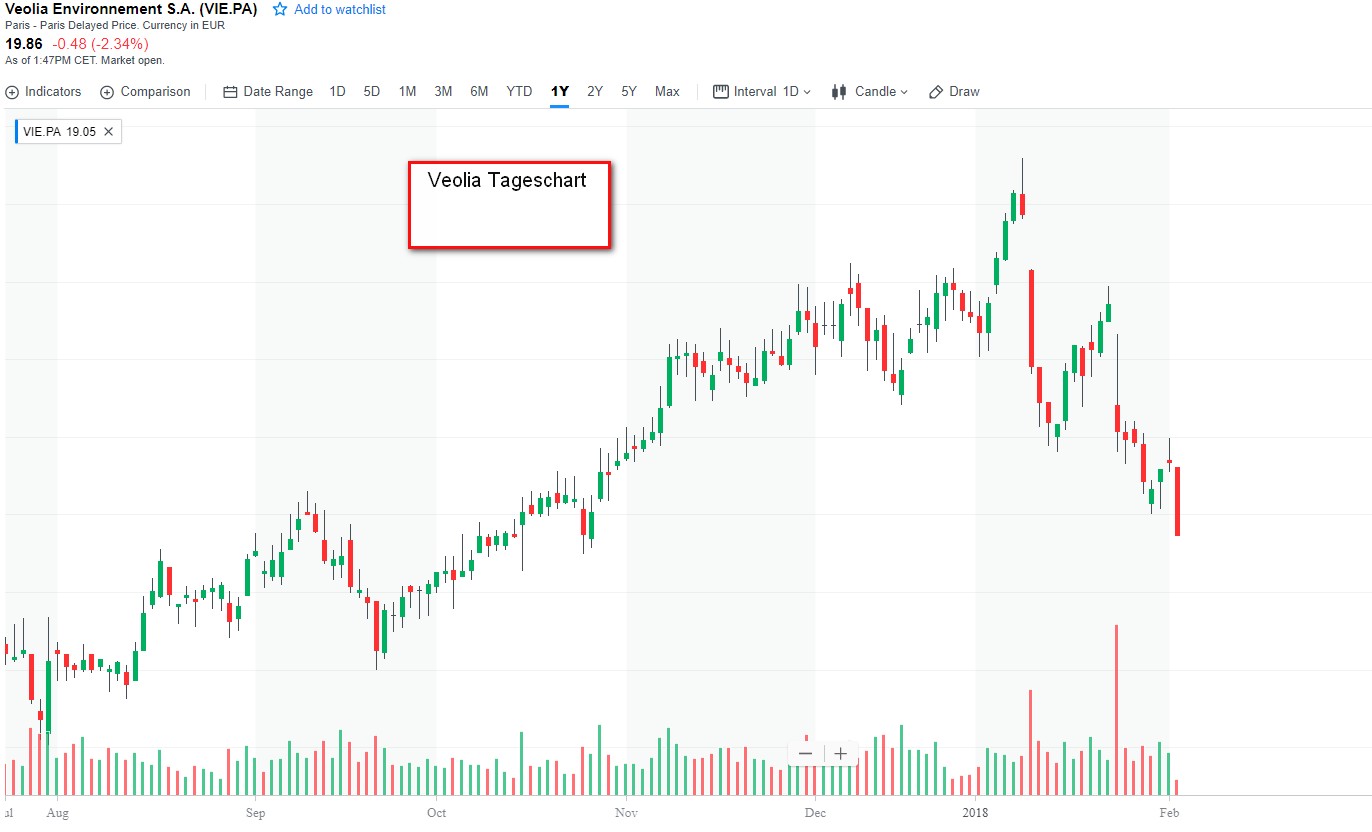The height and width of the screenshot is (832, 1372).
Task: Click the Add to watchlist star icon
Action: 280,9
